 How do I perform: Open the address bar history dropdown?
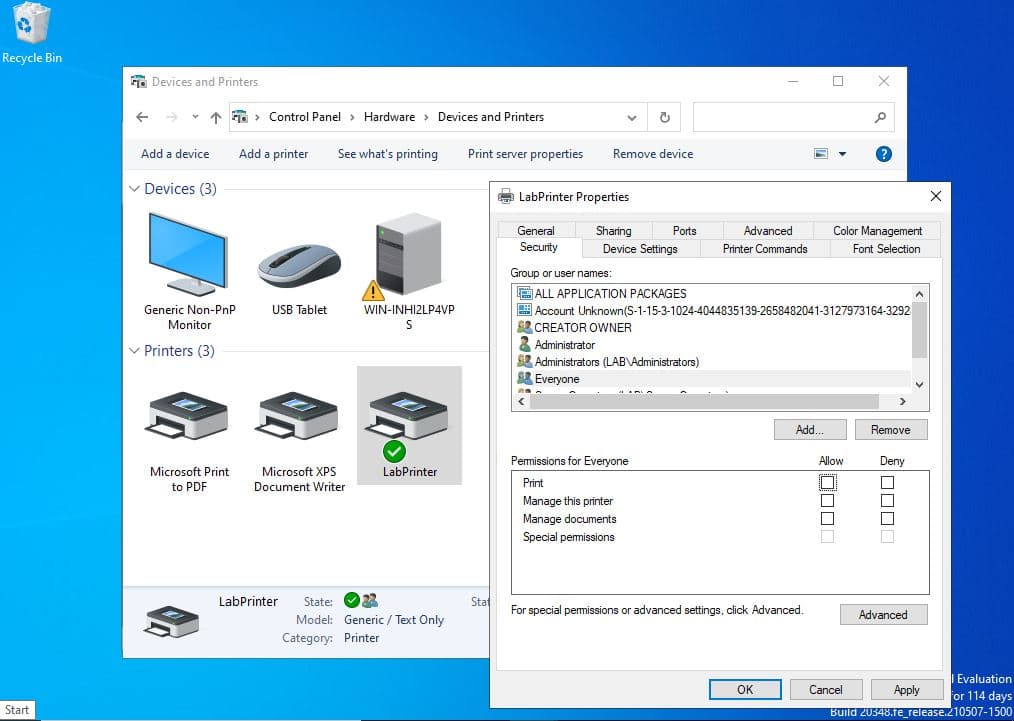631,117
